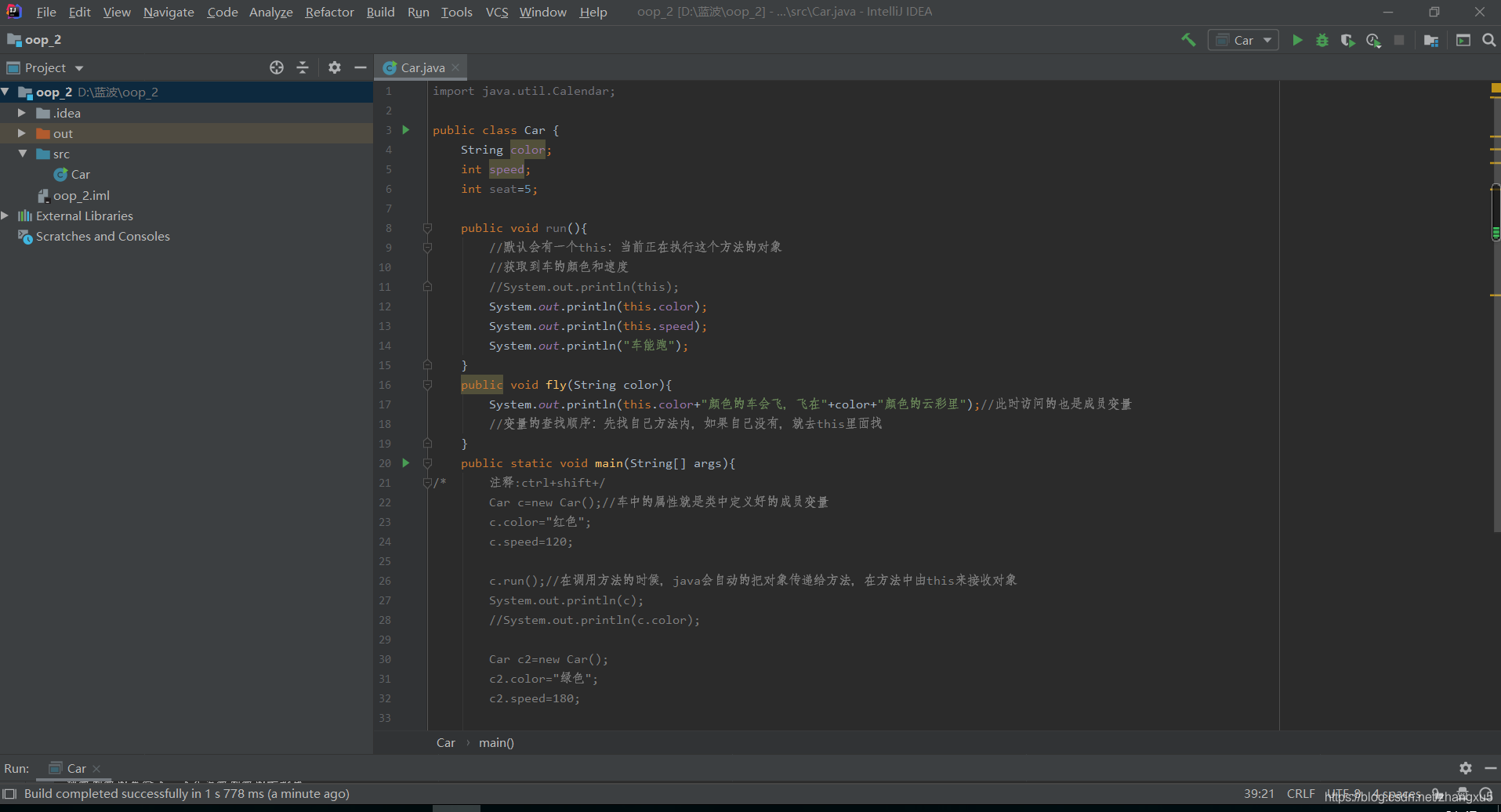Screen dimensions: 1501x812
Task: Click the Code menu
Action: 223,12
